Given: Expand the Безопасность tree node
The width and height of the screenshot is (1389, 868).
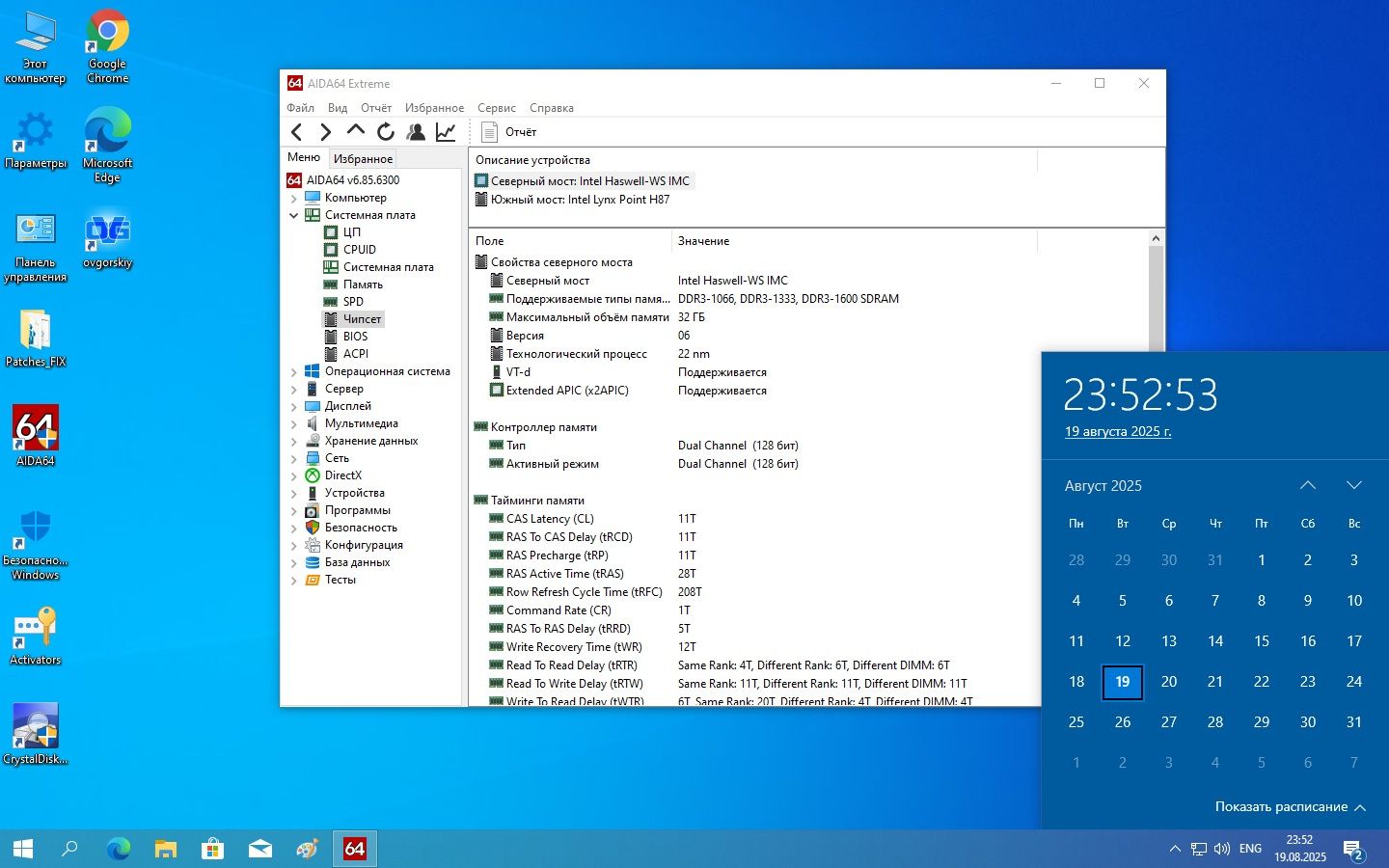Looking at the screenshot, I should (293, 528).
